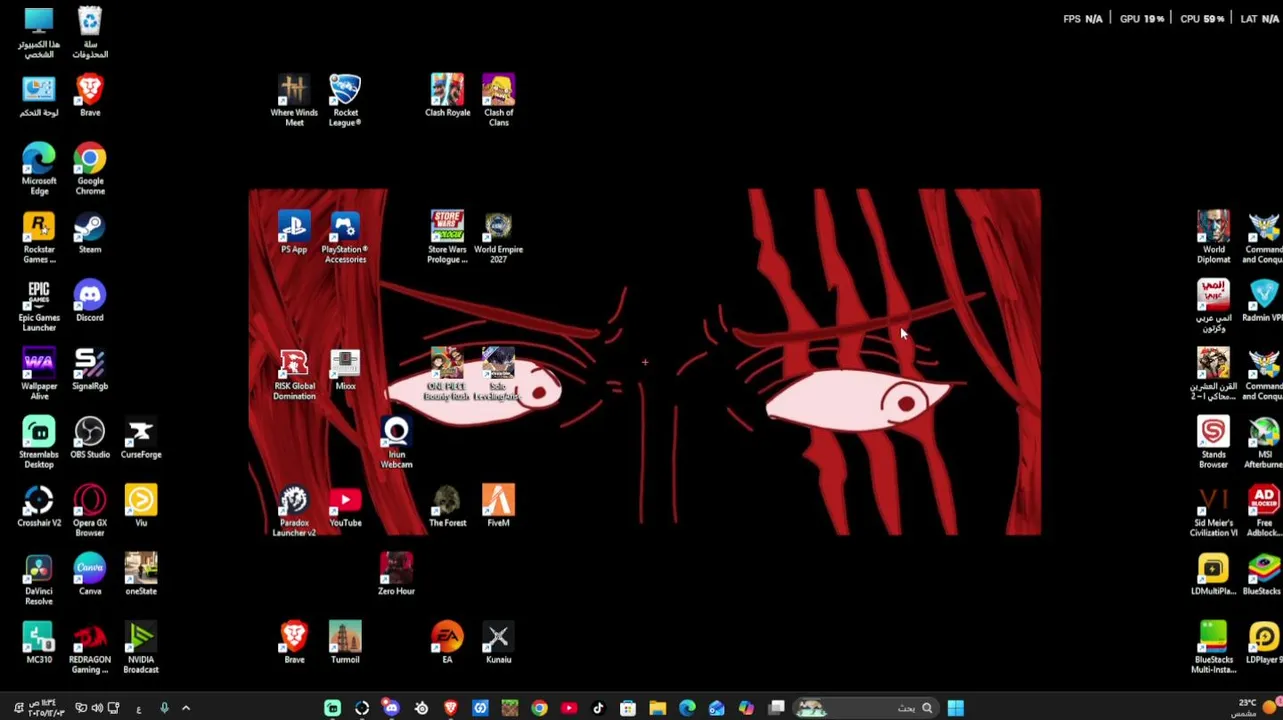
Task: Open DaVinci Resolve shortcut
Action: point(39,578)
